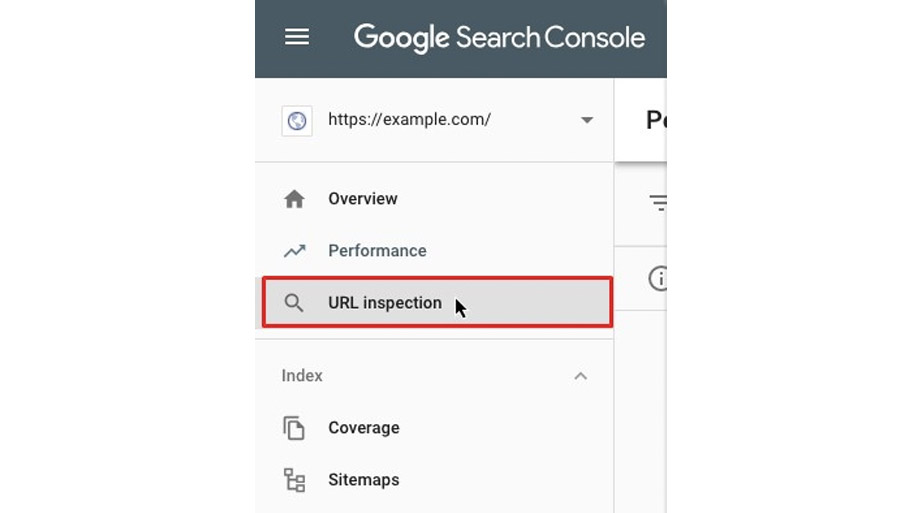Click the Index section heading
The height and width of the screenshot is (513, 922).
click(302, 376)
